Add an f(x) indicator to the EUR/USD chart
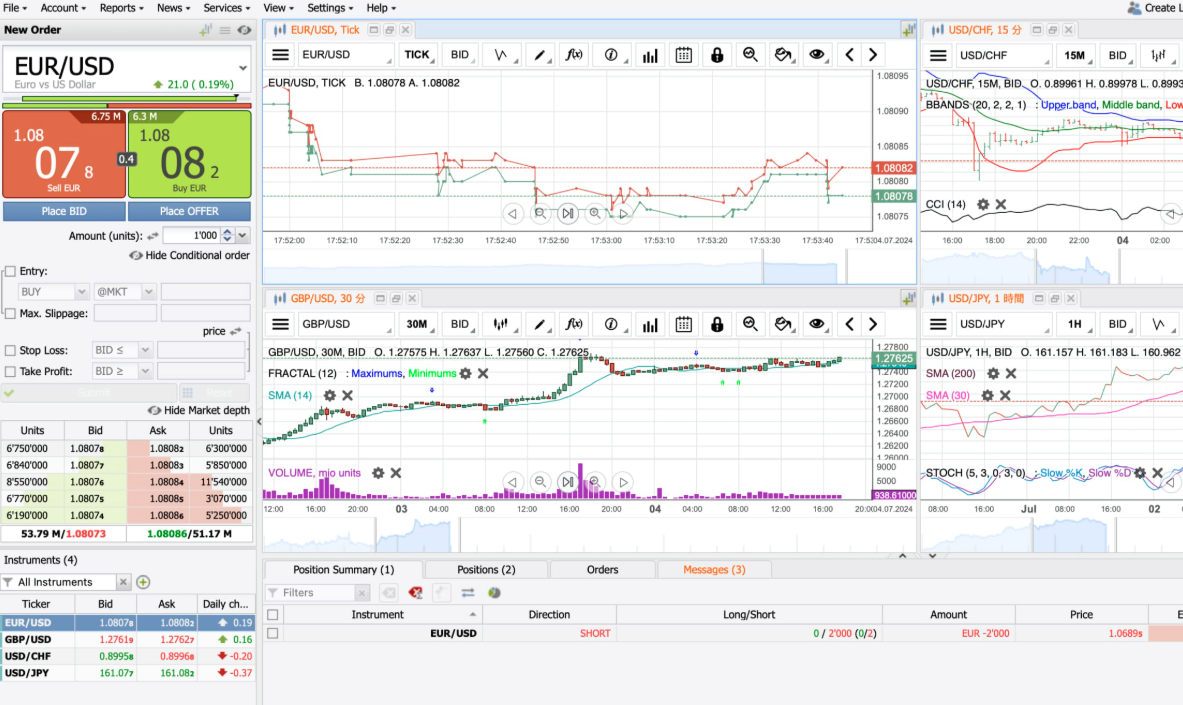1183x705 pixels. point(573,55)
